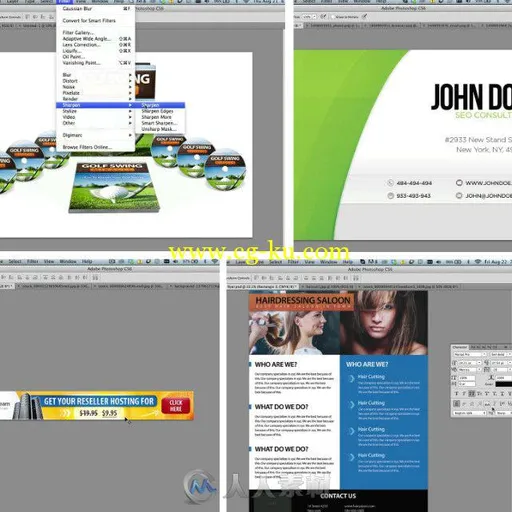Toggle Underline in Character panel
Viewport: 512px width, 512px height.
coord(502,393)
